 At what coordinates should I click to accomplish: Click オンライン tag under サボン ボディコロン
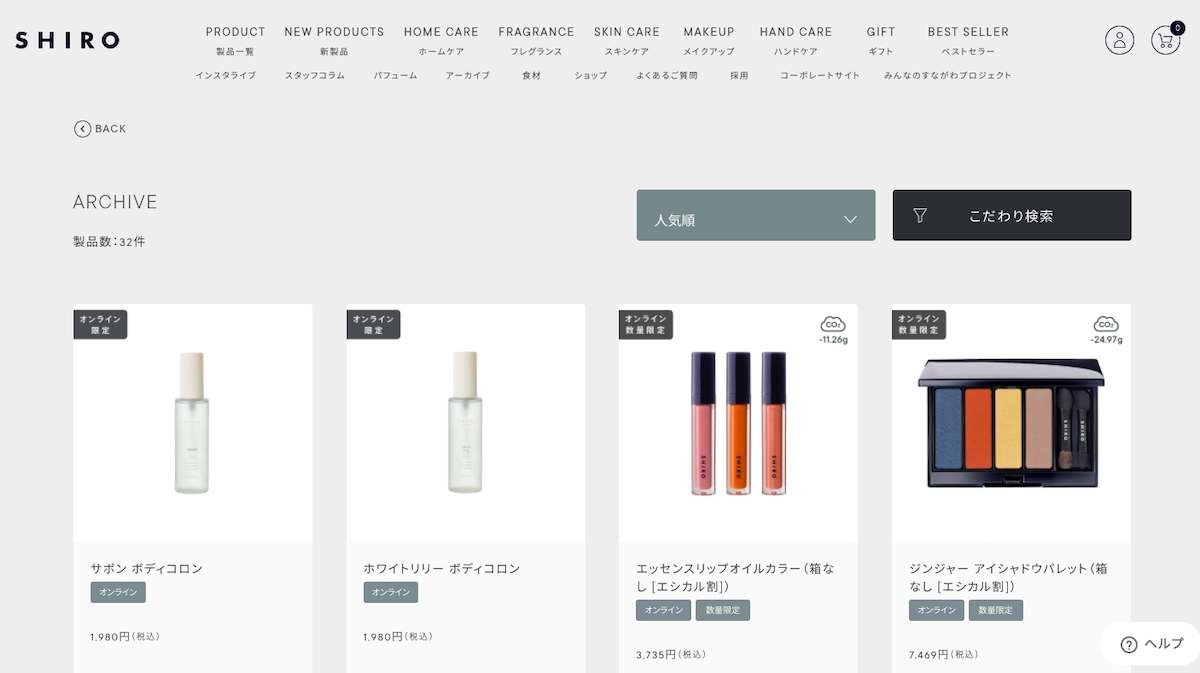[x=118, y=592]
